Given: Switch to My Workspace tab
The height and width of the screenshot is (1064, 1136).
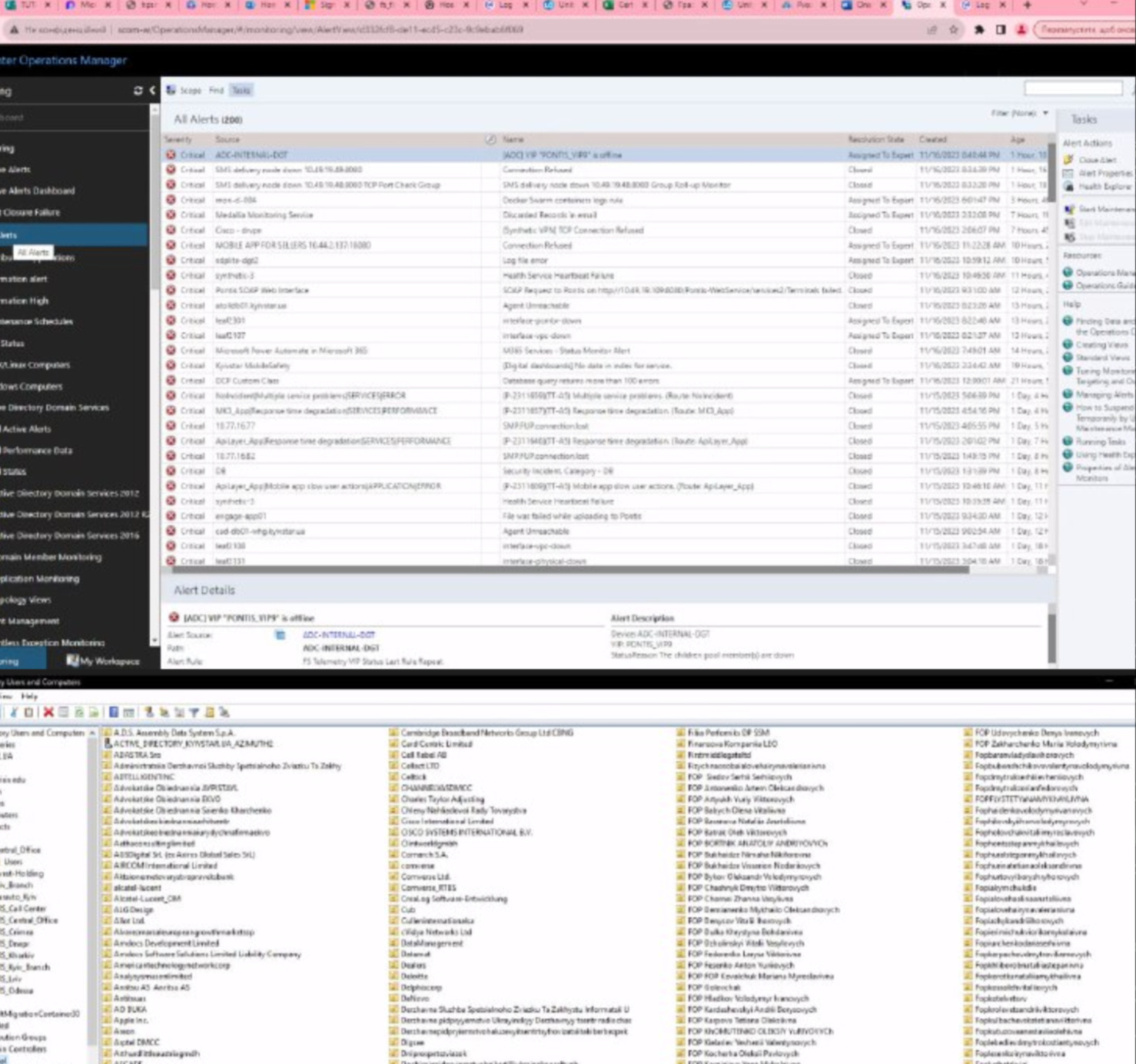Looking at the screenshot, I should [x=103, y=661].
